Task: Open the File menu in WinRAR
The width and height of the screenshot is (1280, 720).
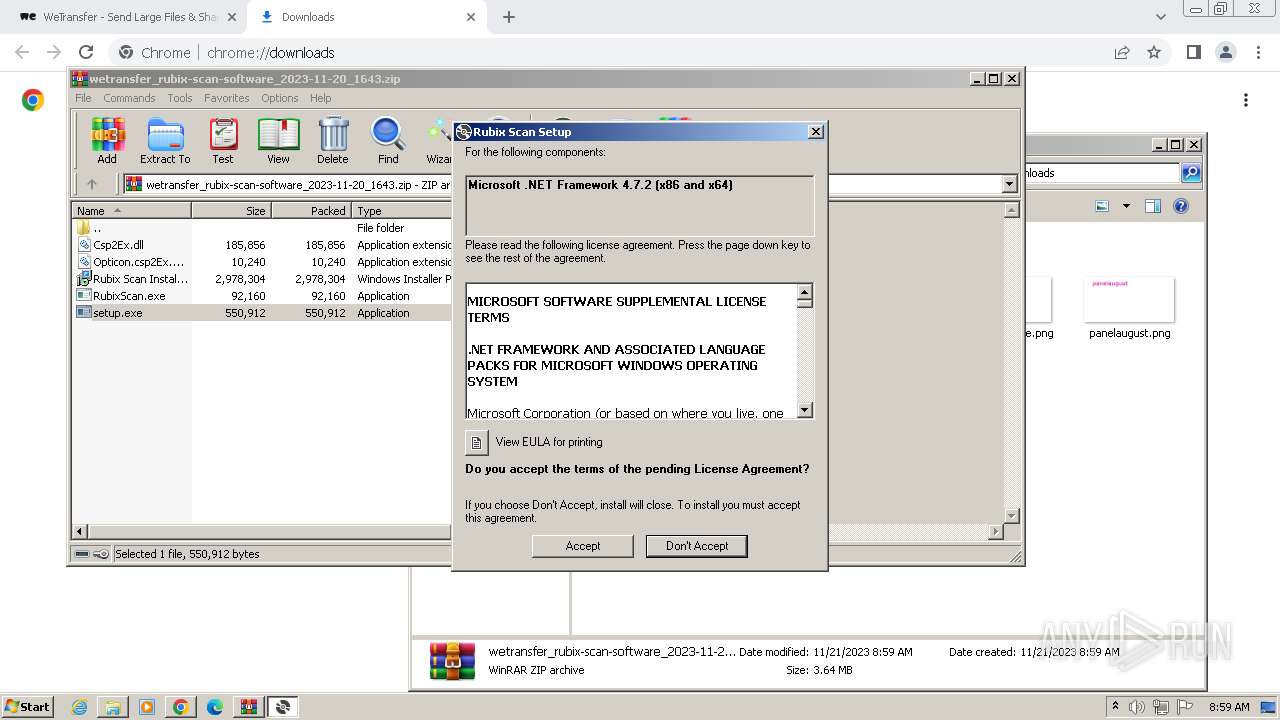Action: click(x=83, y=98)
